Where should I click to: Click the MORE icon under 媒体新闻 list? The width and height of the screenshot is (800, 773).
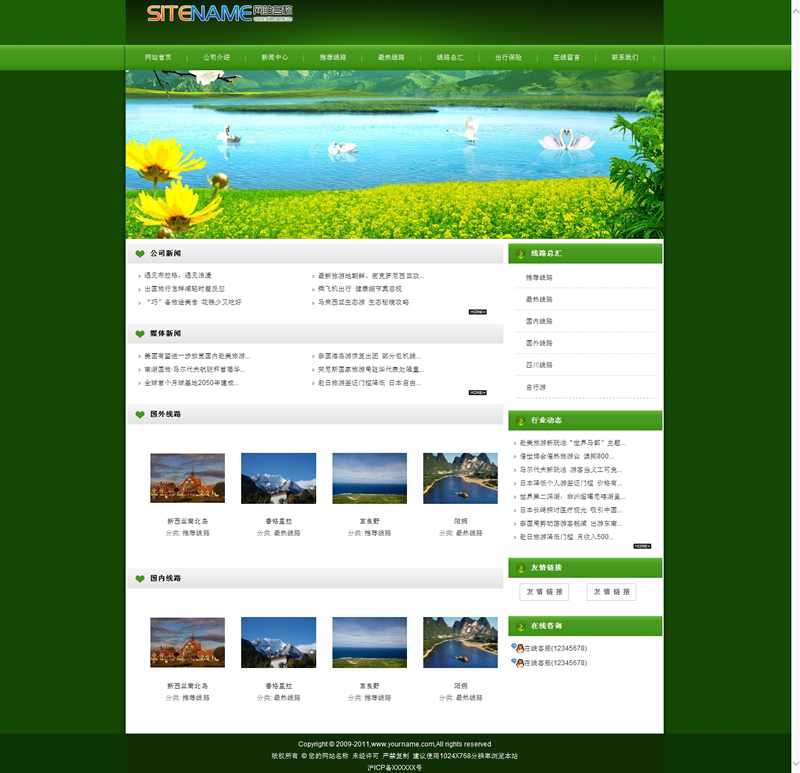[x=477, y=392]
